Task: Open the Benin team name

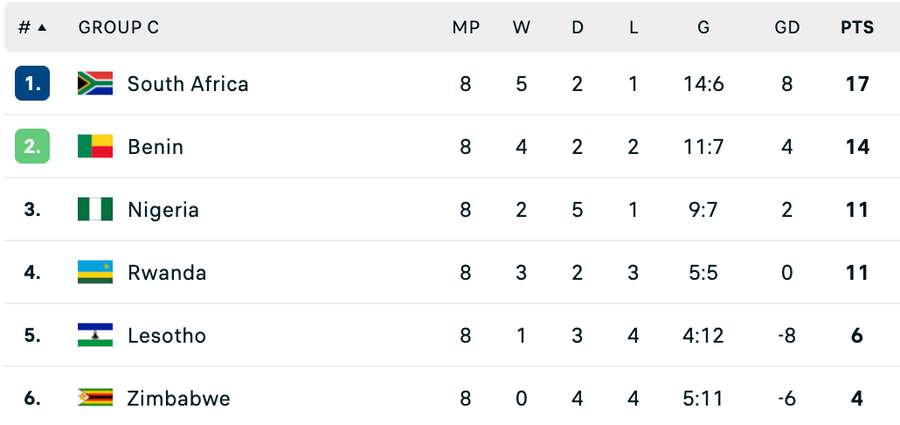Action: point(155,147)
